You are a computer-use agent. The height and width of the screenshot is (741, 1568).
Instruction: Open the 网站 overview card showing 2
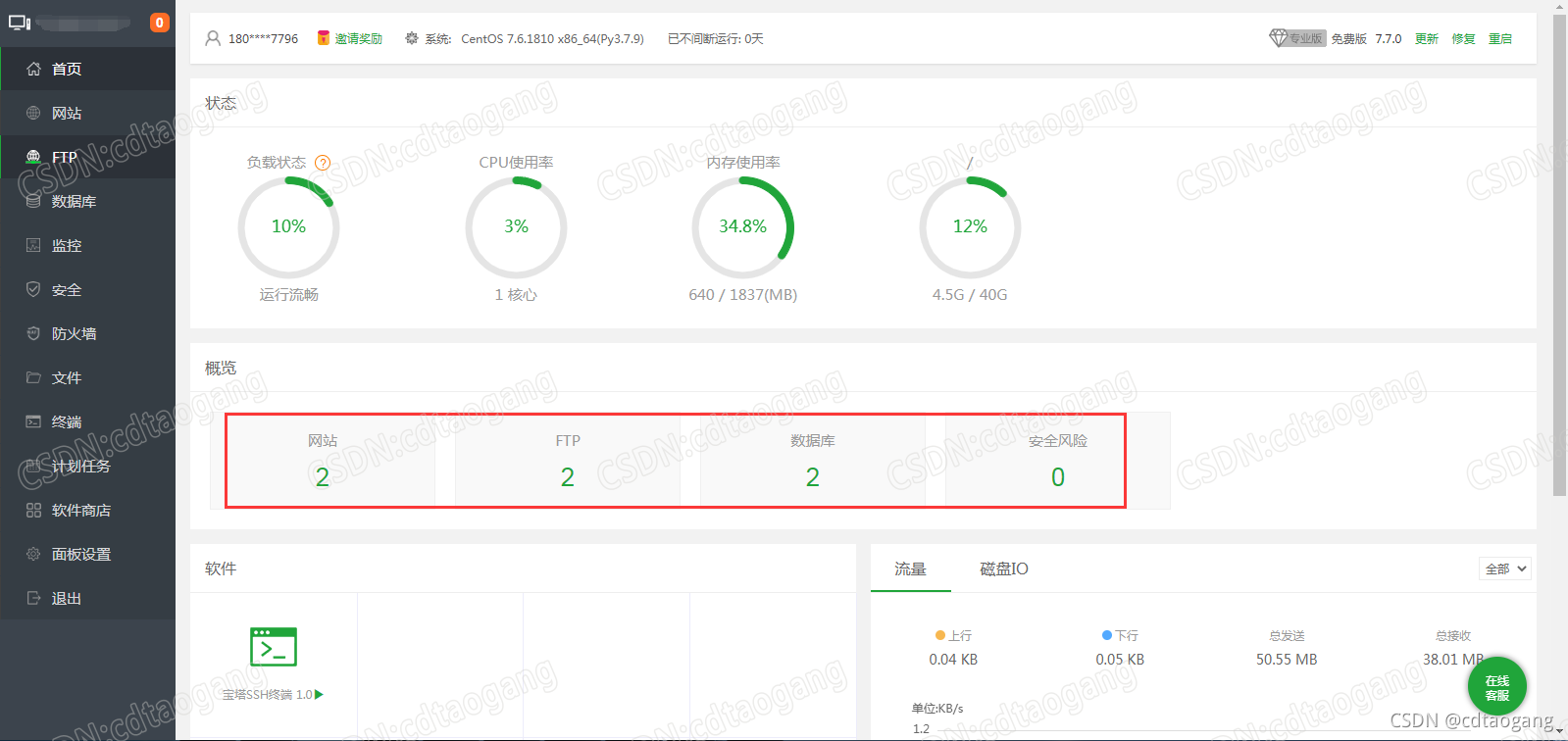click(x=323, y=461)
